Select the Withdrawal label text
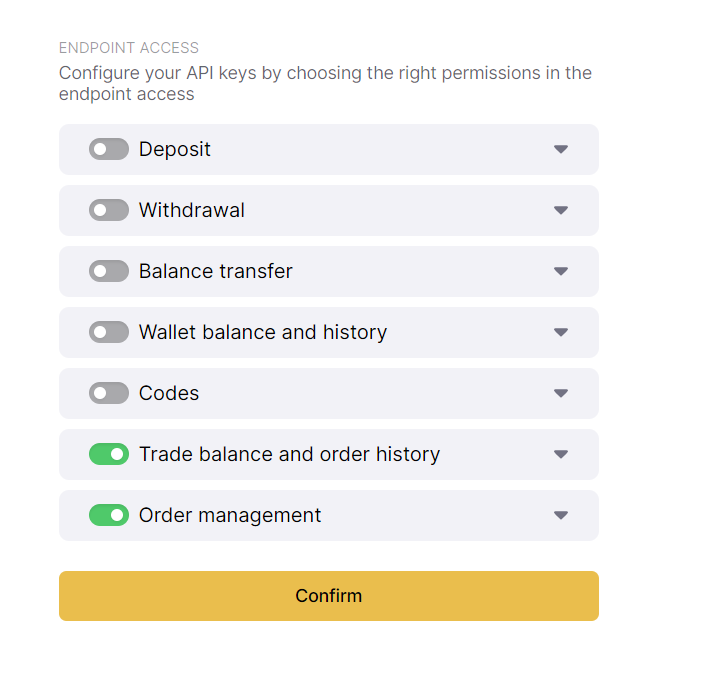 coord(192,210)
